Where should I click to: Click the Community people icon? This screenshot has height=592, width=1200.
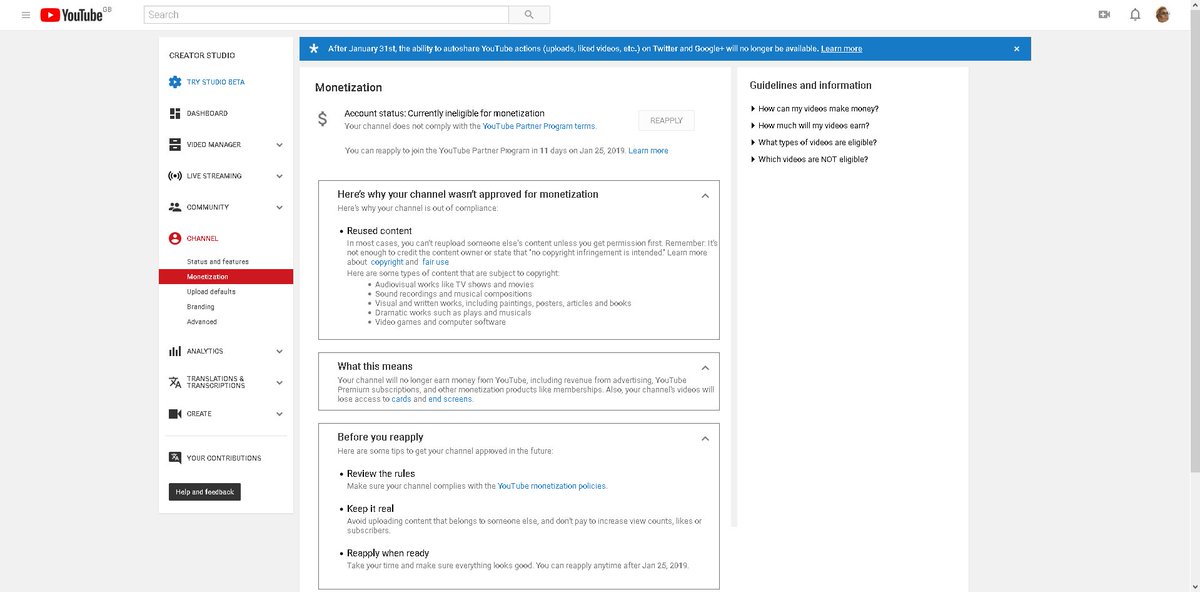click(175, 207)
